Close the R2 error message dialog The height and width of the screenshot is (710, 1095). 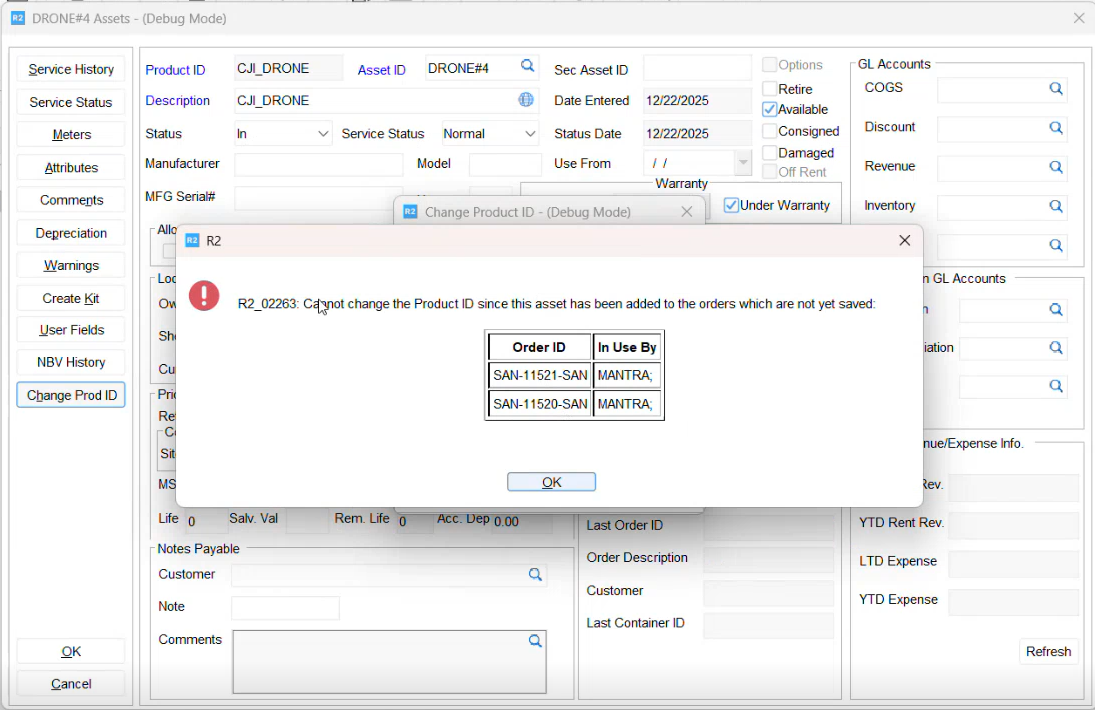pos(904,241)
